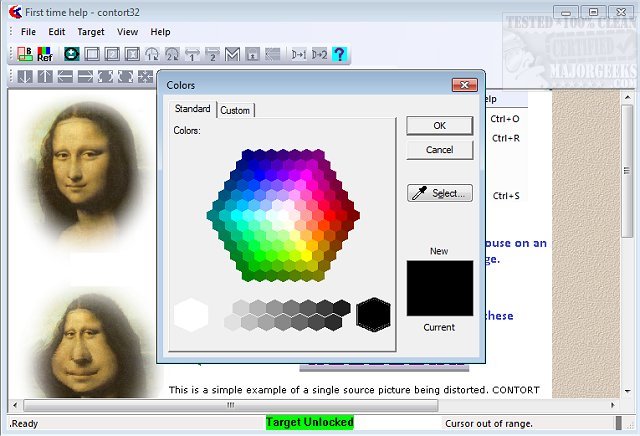Pick the bright yellow hexagon swatch
Image resolution: width=640 pixels, height=436 pixels.
307,256
